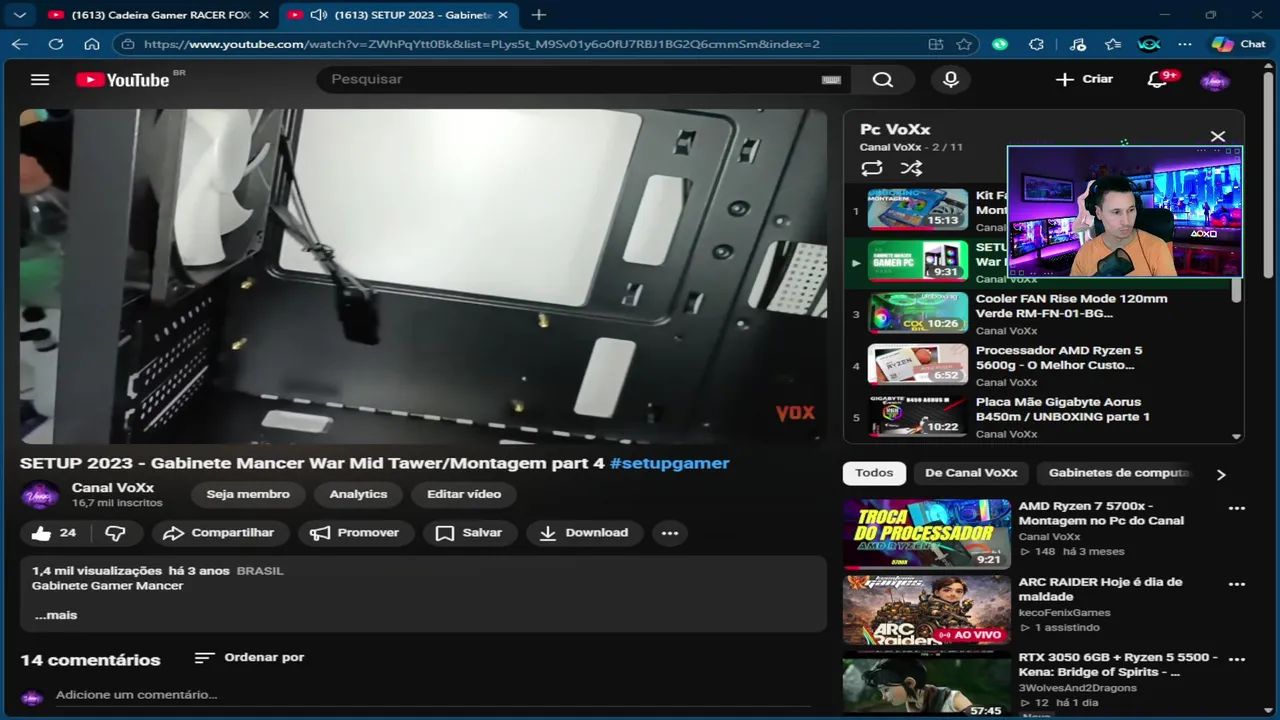Start voice search with microphone

click(x=951, y=80)
